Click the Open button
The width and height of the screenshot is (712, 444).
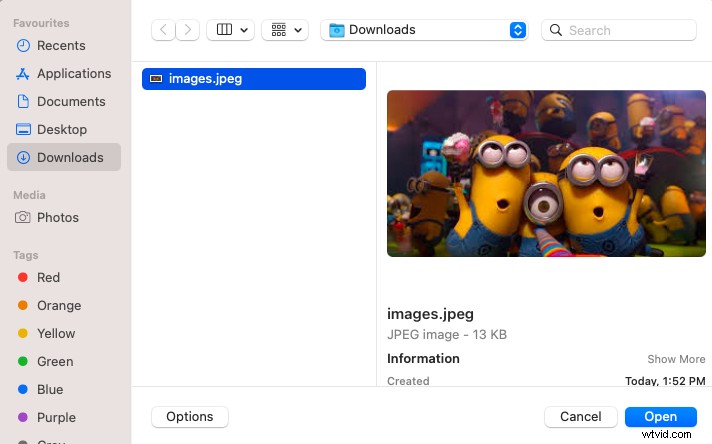point(661,417)
